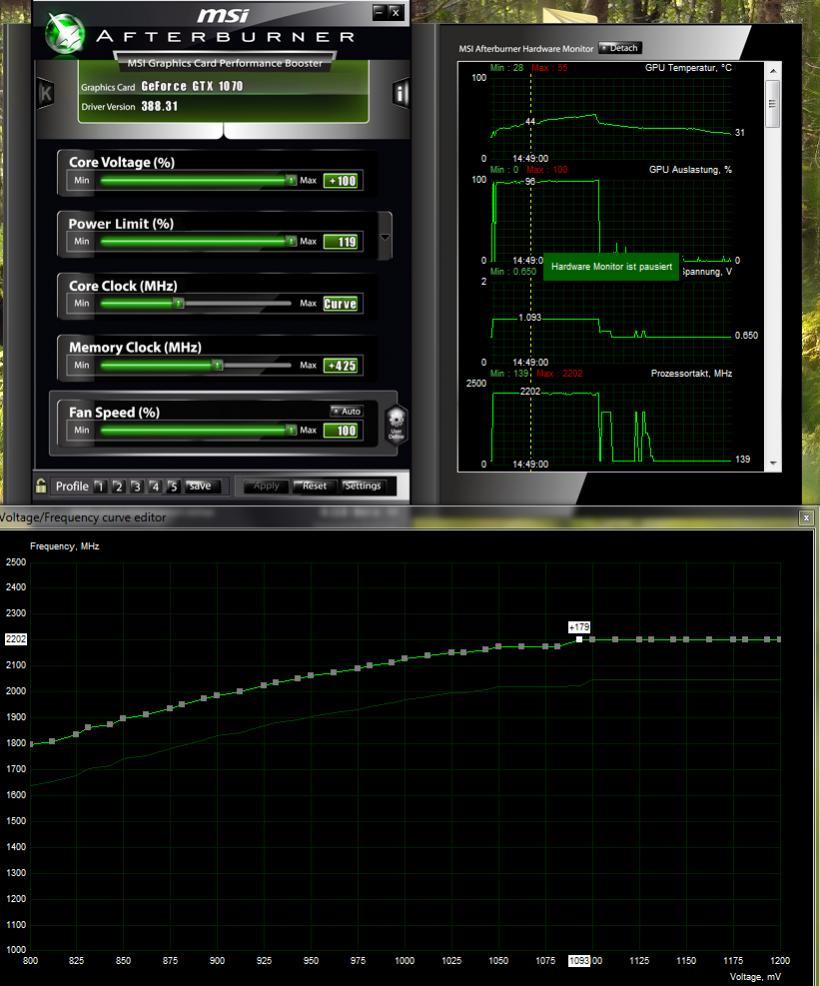Screen dimensions: 820x986
Task: Click the Core Voltage +100 value field
Action: [x=341, y=181]
